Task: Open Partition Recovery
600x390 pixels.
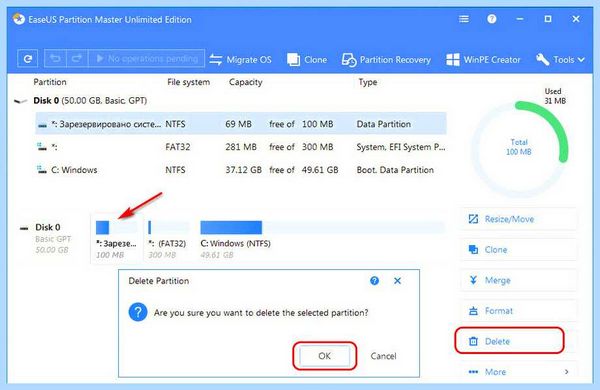Action: (x=386, y=60)
